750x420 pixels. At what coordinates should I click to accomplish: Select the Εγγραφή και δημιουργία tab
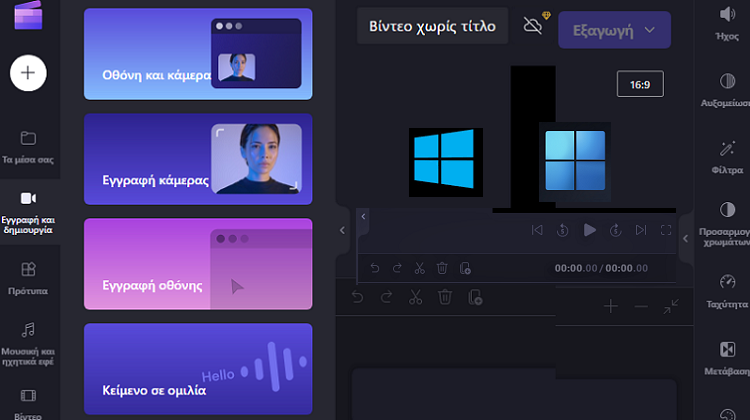pos(28,211)
